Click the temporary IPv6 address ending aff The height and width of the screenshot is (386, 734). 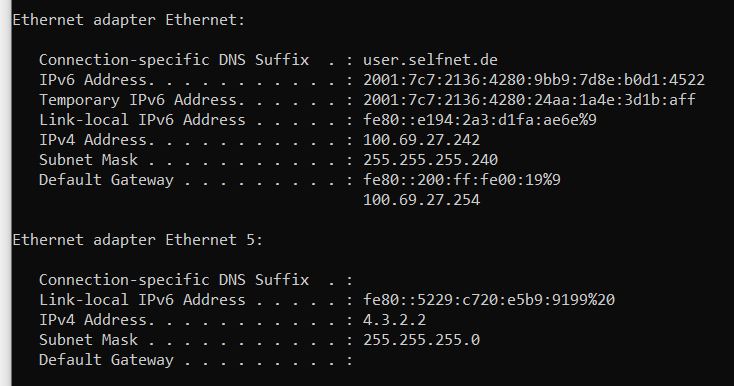[x=529, y=100]
